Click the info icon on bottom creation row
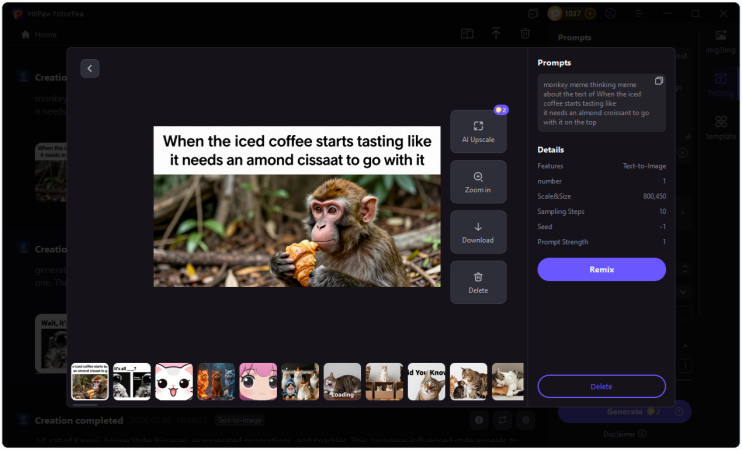 tap(479, 420)
